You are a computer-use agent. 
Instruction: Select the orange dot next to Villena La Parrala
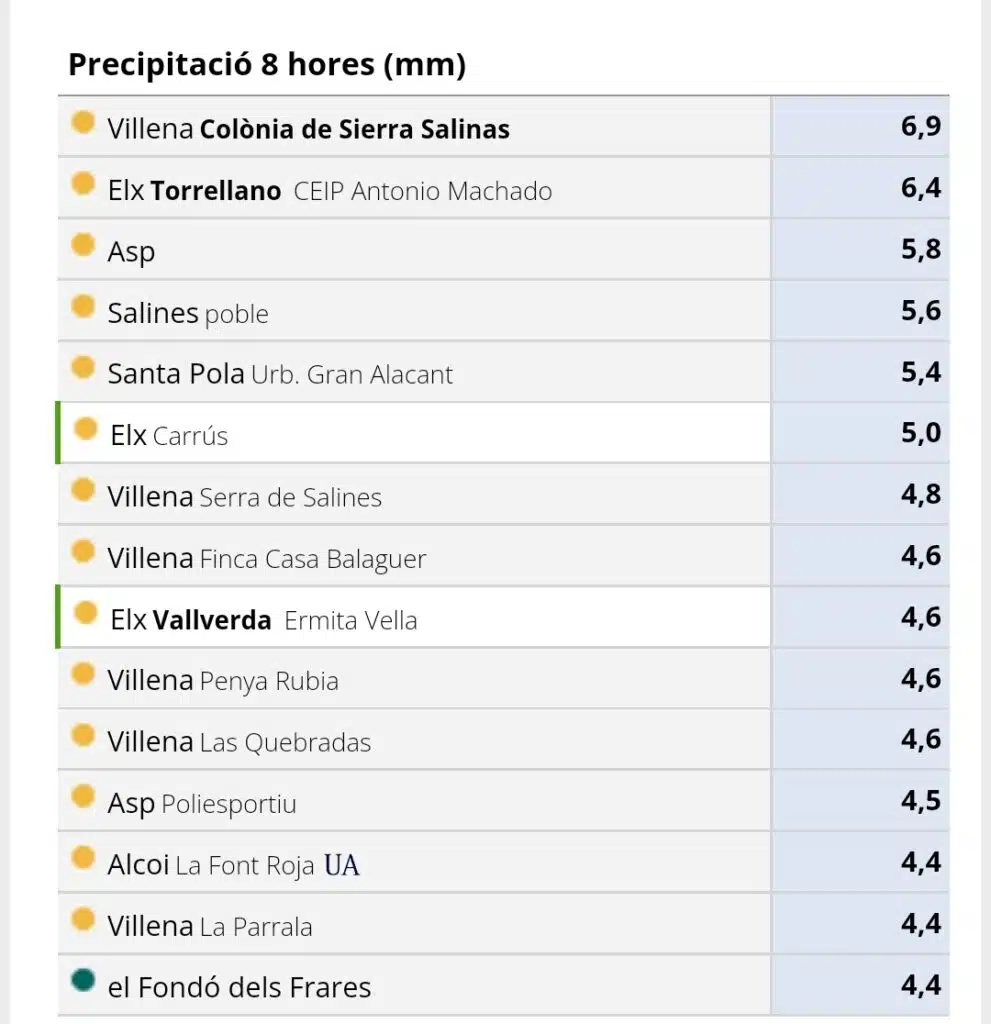click(x=83, y=919)
